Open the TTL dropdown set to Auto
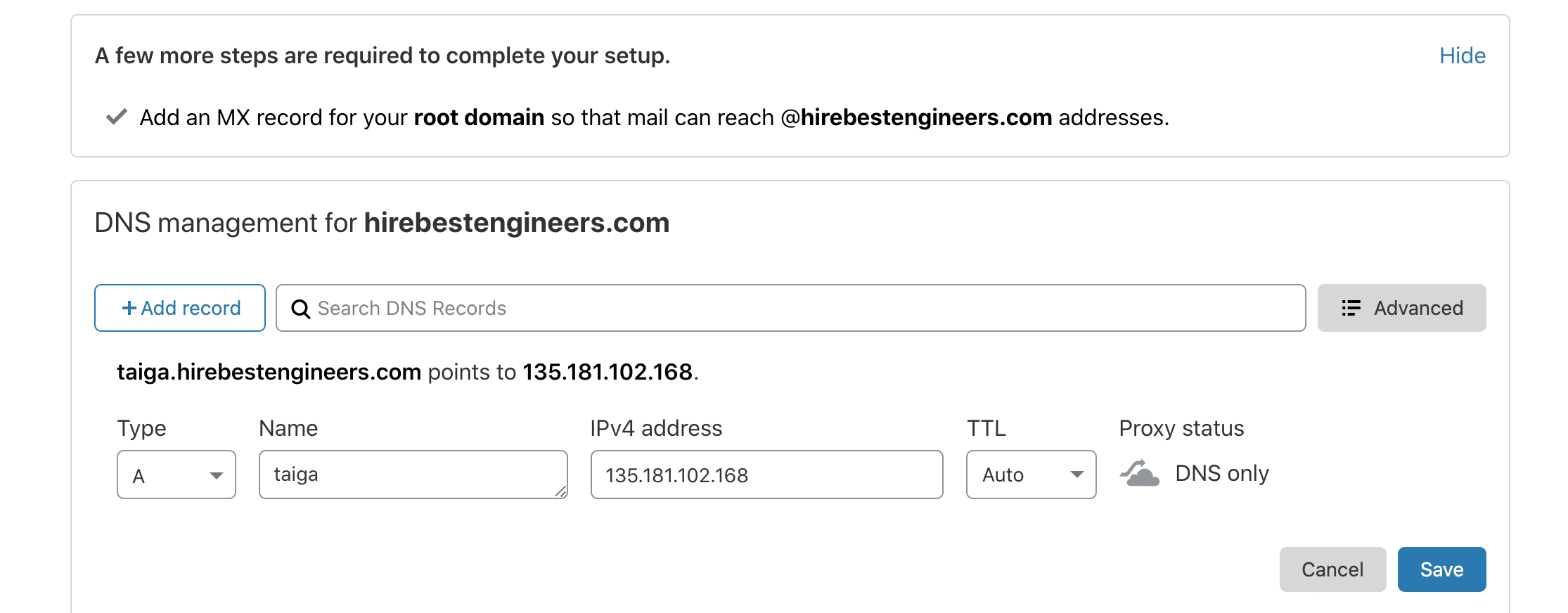1568x613 pixels. [1031, 475]
